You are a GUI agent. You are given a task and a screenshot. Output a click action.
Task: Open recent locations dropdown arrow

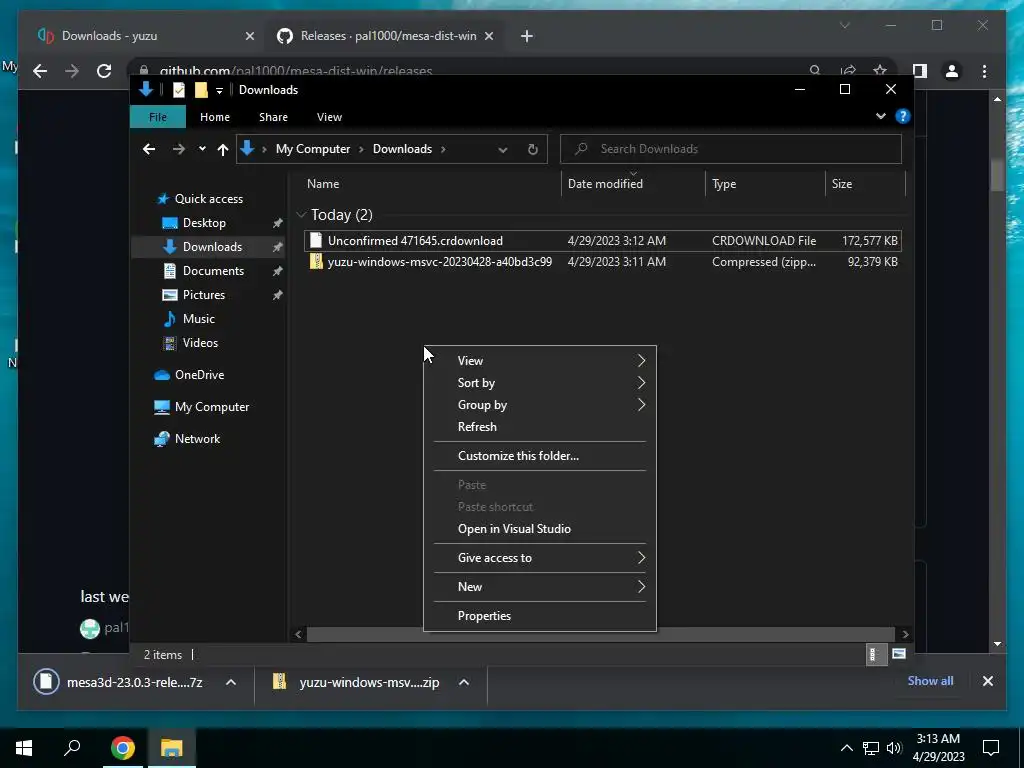tap(202, 149)
